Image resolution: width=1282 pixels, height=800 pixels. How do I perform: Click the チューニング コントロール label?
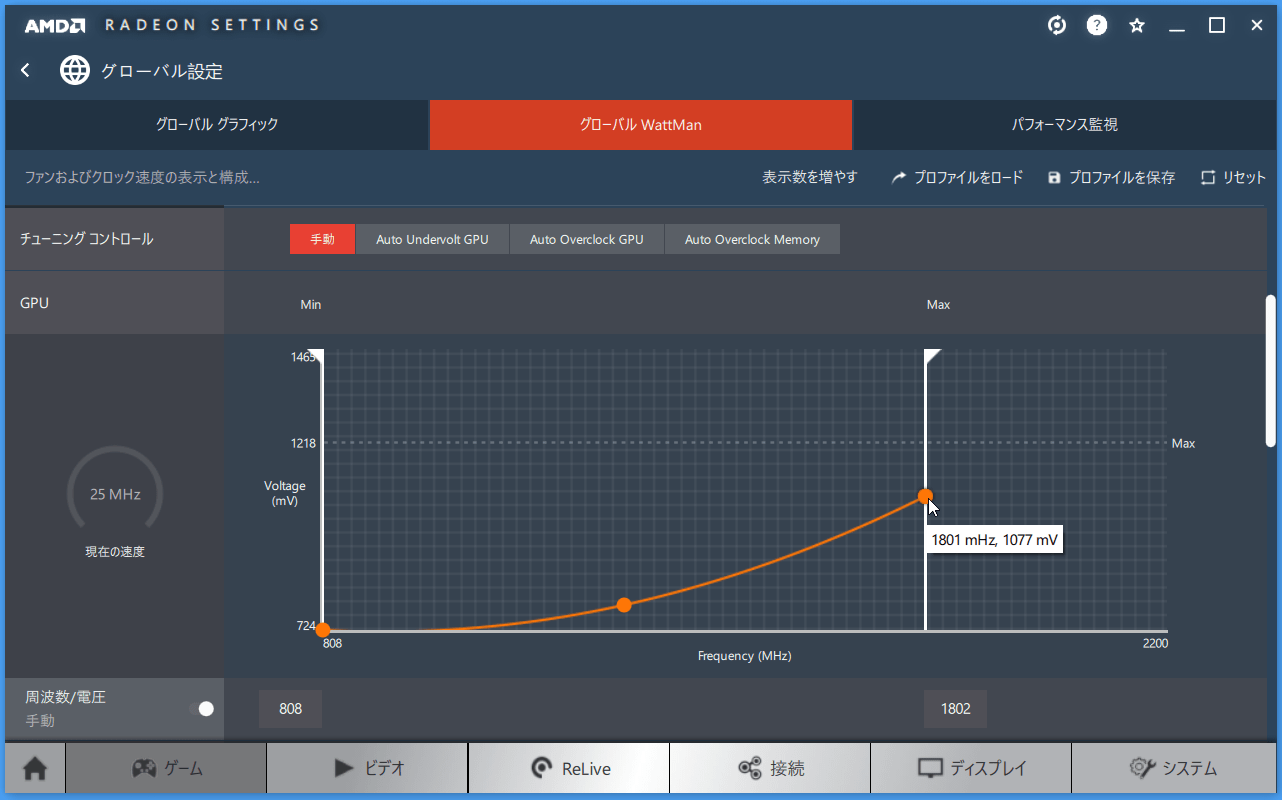pyautogui.click(x=87, y=239)
